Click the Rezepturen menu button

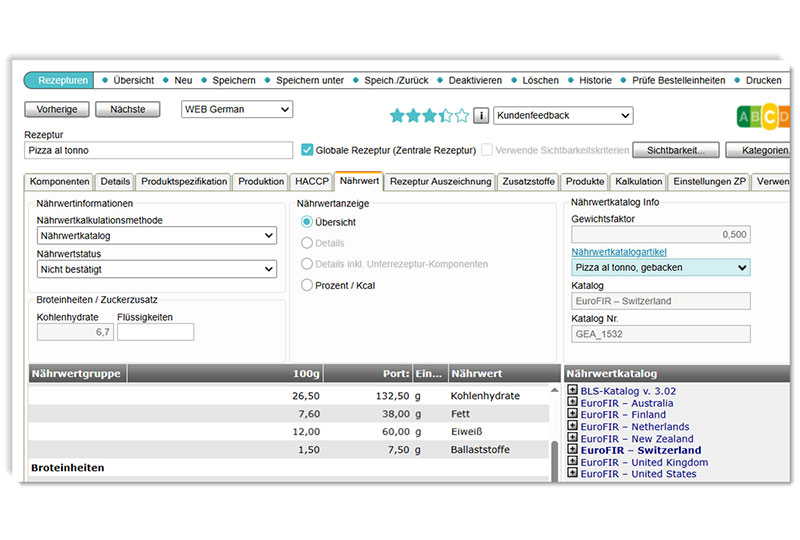click(59, 80)
